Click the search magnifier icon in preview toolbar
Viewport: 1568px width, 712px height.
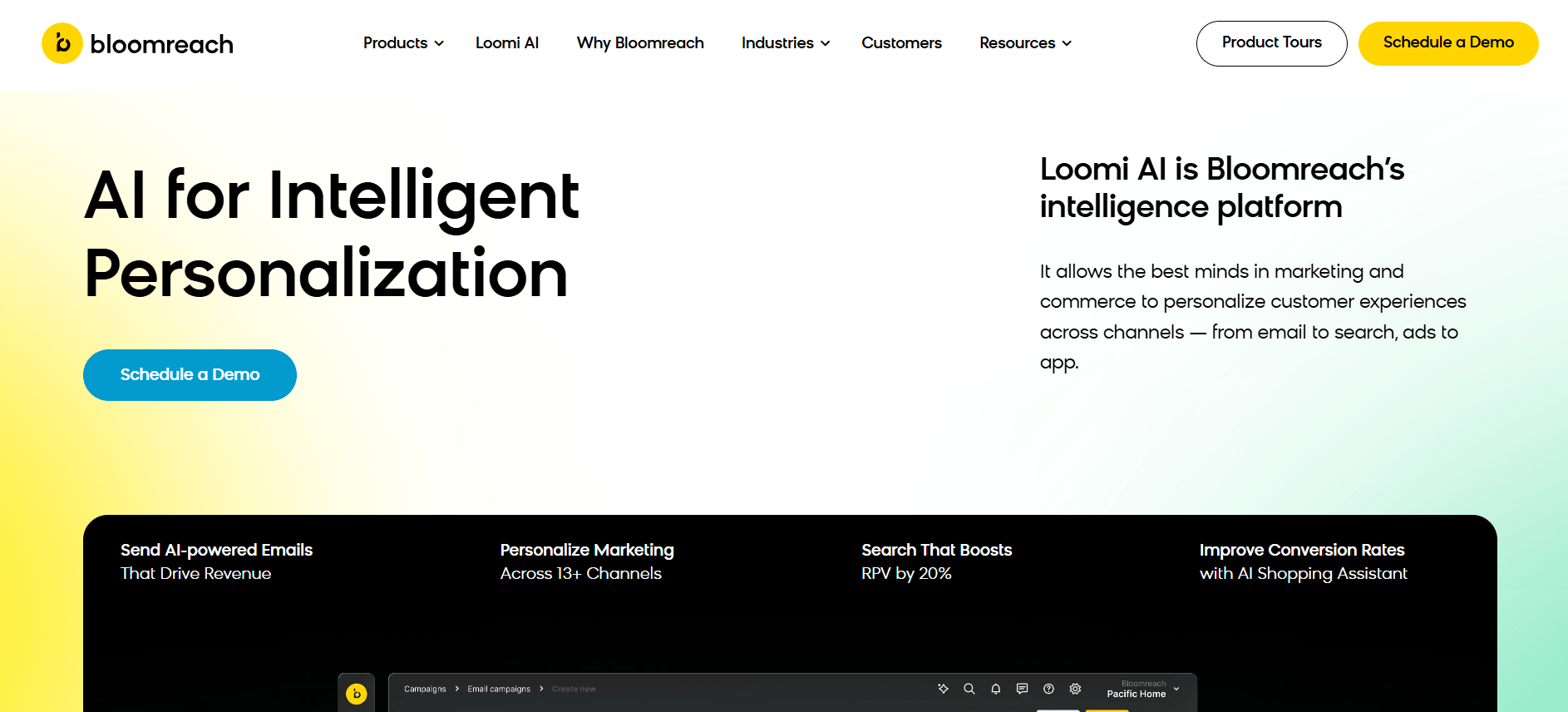tap(969, 689)
